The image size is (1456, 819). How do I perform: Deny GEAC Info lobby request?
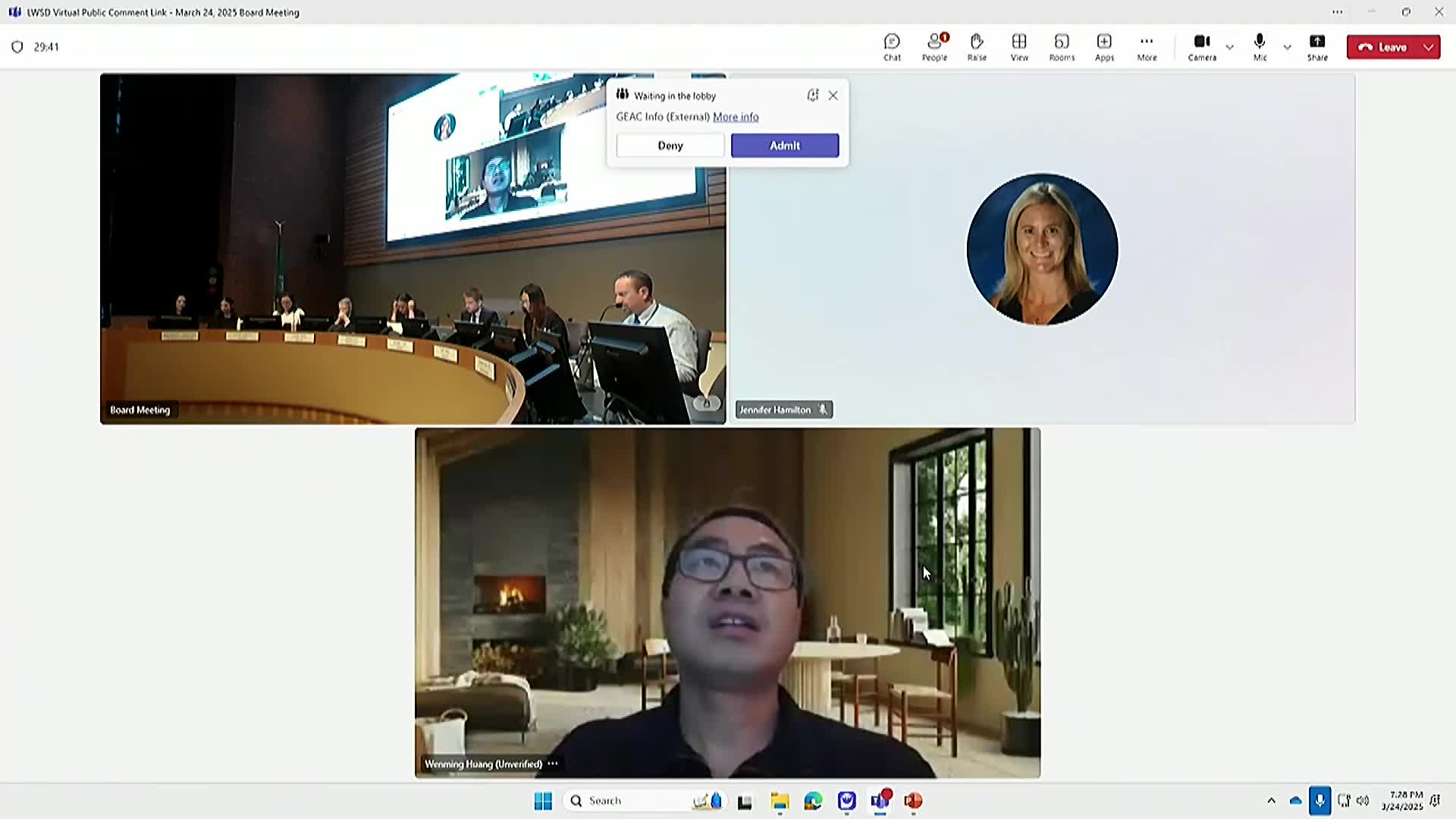[670, 146]
